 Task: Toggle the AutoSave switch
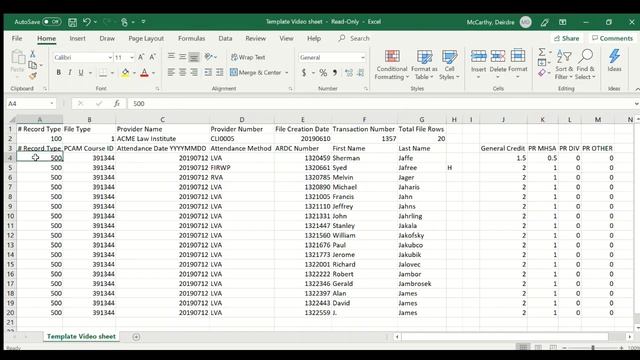point(51,22)
